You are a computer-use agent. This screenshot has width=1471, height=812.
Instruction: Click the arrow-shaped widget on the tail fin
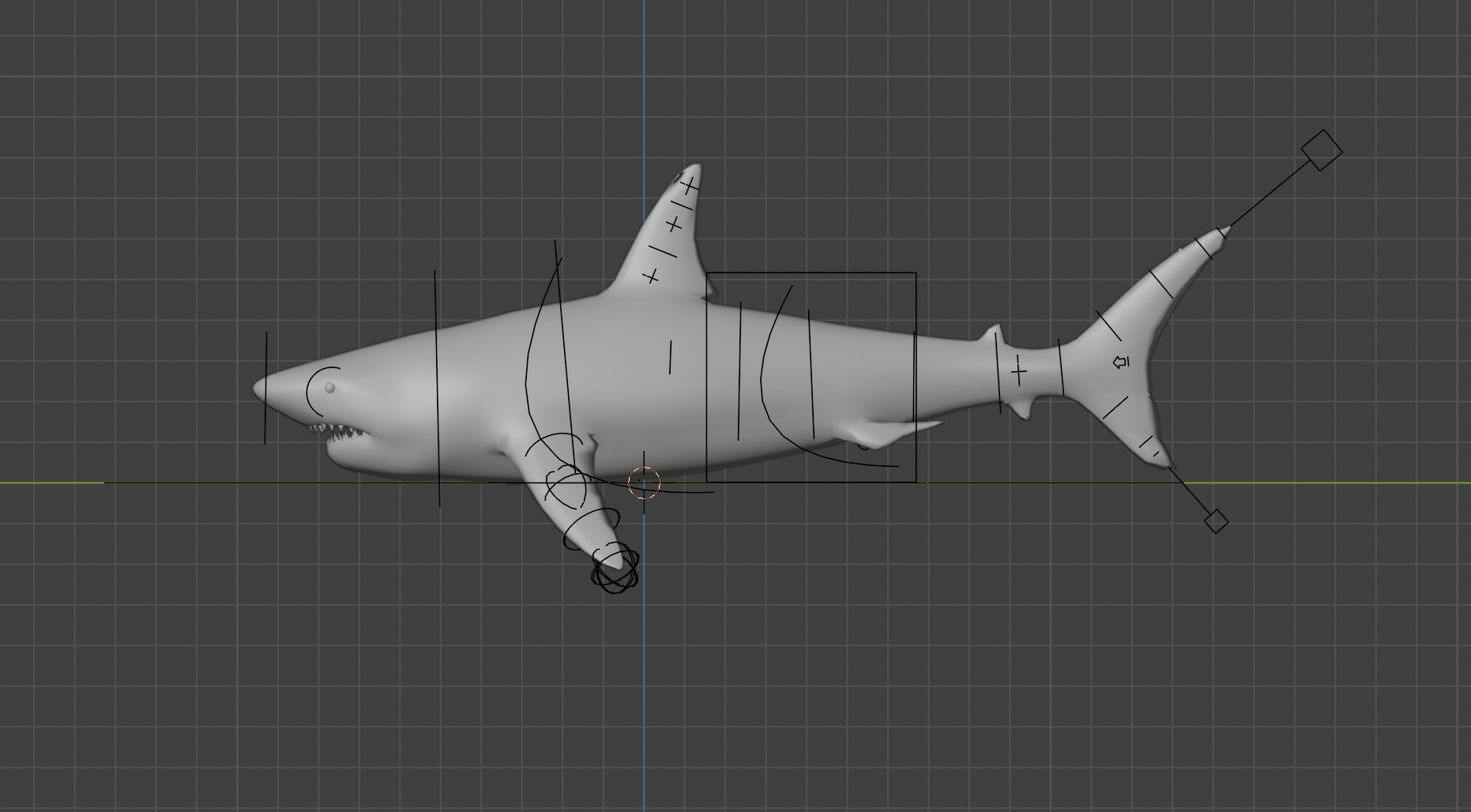(x=1120, y=362)
